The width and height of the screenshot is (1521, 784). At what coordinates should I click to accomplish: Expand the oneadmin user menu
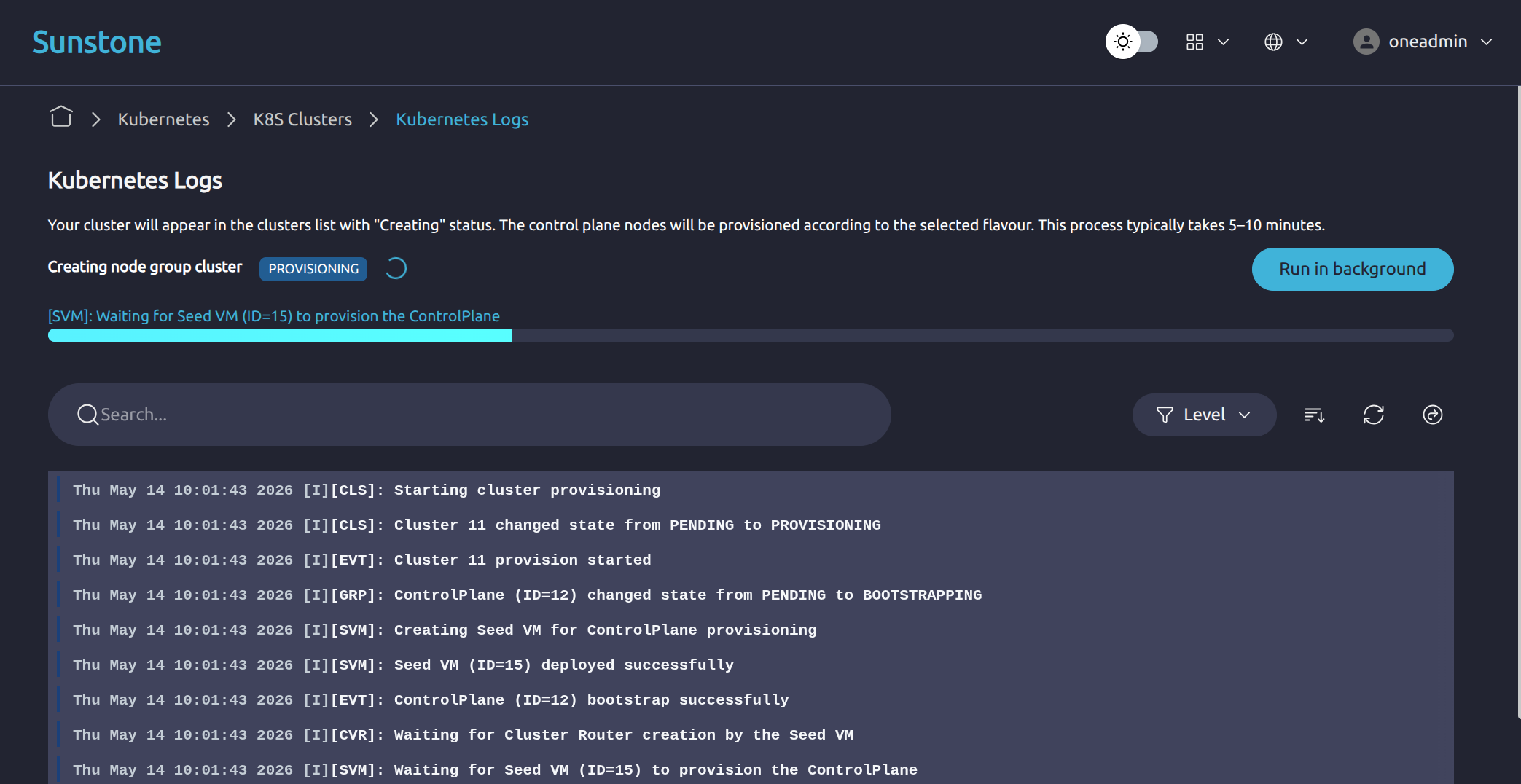tap(1423, 42)
